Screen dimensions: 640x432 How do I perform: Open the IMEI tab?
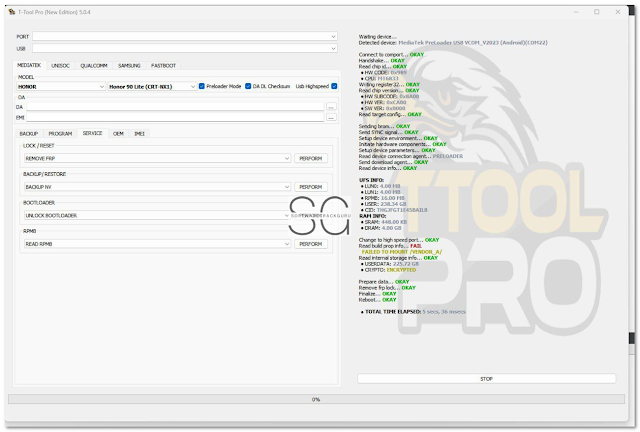tap(139, 134)
